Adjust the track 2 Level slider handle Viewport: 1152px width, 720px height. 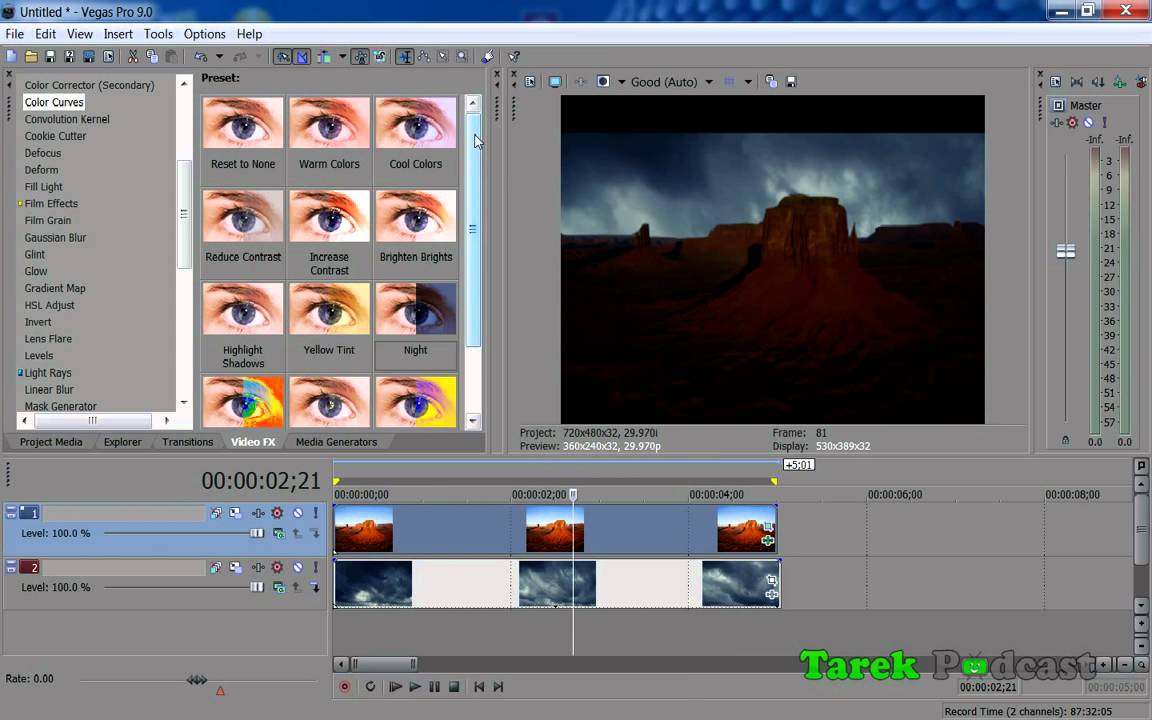click(256, 587)
